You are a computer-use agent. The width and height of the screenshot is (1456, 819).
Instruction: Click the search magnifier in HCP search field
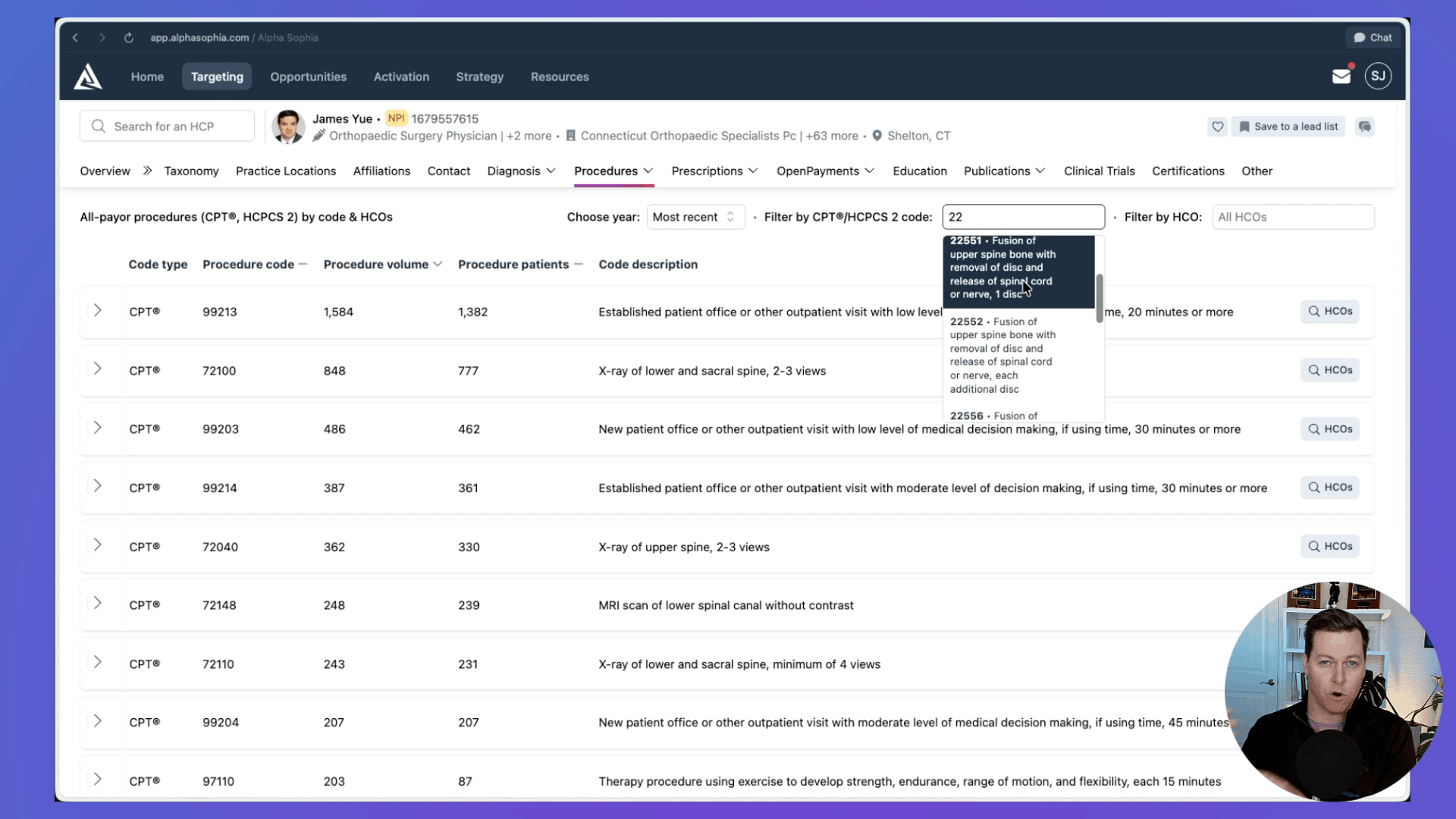point(98,125)
